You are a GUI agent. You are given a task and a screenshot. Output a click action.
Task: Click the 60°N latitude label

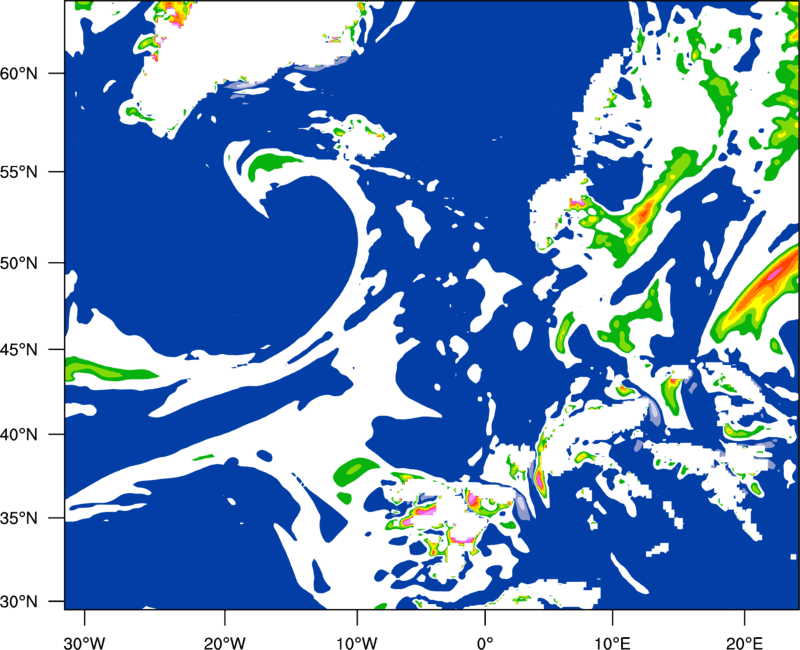(x=19, y=73)
